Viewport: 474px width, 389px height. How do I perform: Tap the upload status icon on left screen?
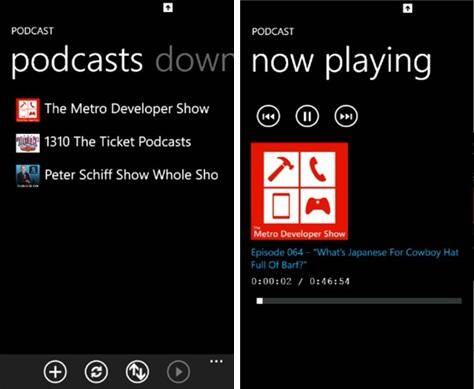(168, 8)
